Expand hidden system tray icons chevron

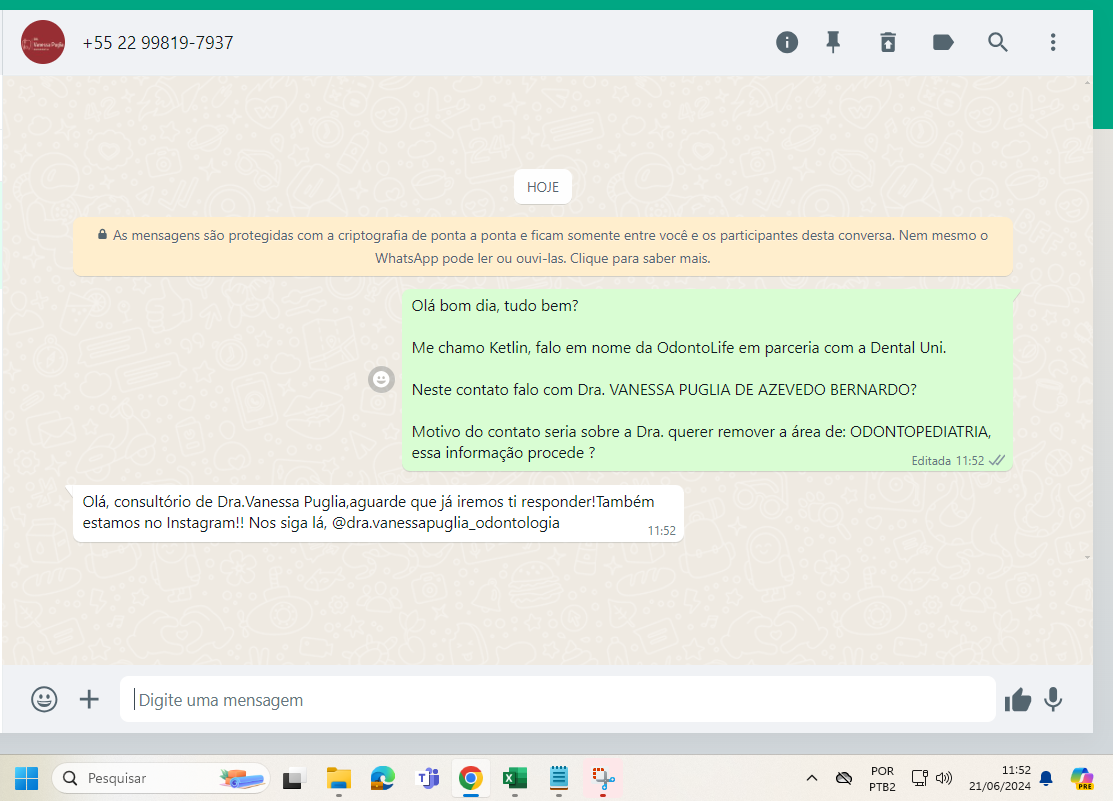[x=812, y=778]
